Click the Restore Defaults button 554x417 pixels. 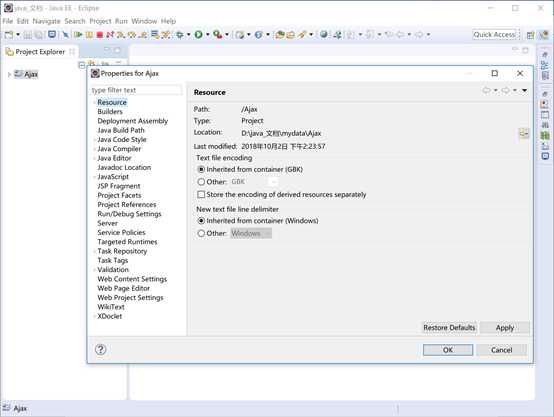click(x=449, y=328)
